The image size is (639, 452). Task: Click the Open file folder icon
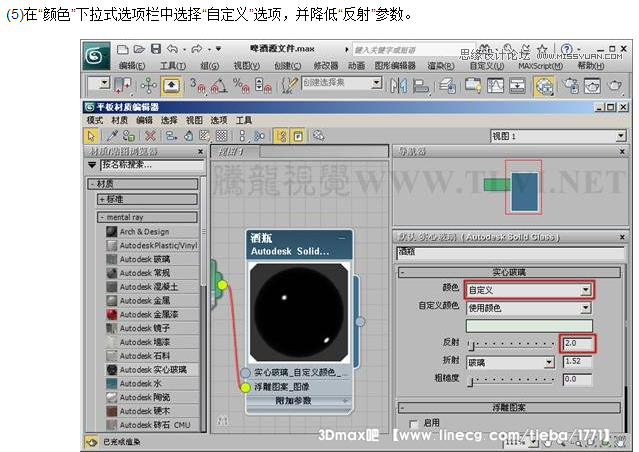tap(139, 49)
